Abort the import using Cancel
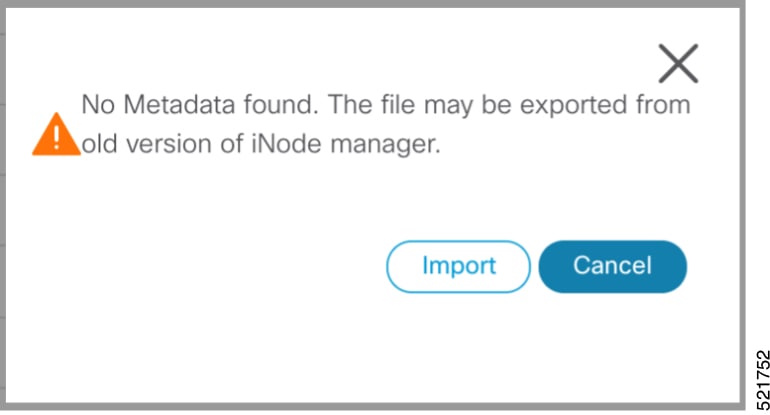Screen dimensions: 770x415 612,267
